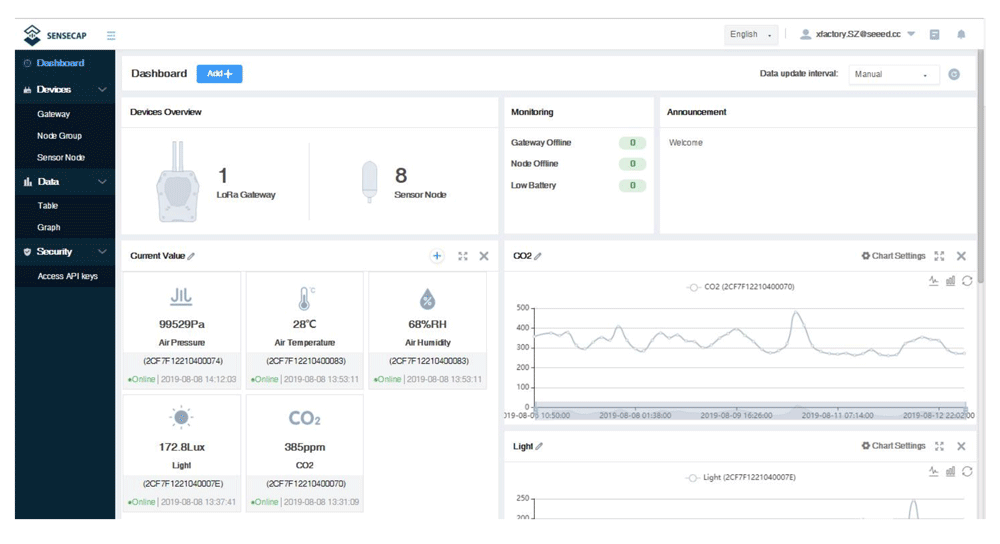Open the document icon beside the bell
Image resolution: width=1000 pixels, height=544 pixels.
tap(934, 34)
